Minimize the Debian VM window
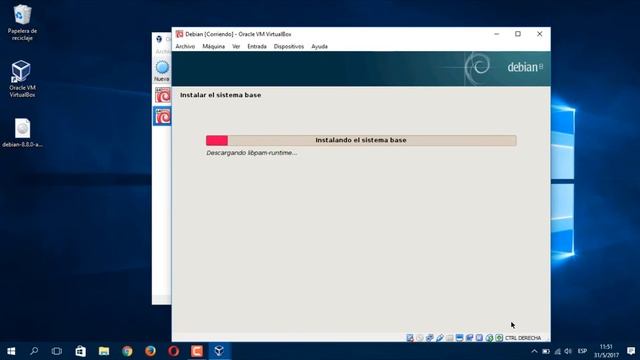The height and width of the screenshot is (360, 640). (x=497, y=34)
